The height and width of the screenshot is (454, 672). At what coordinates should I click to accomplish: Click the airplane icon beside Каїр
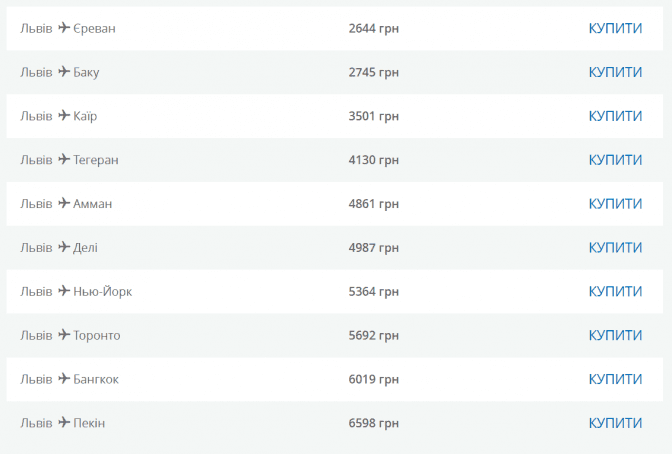click(x=64, y=116)
